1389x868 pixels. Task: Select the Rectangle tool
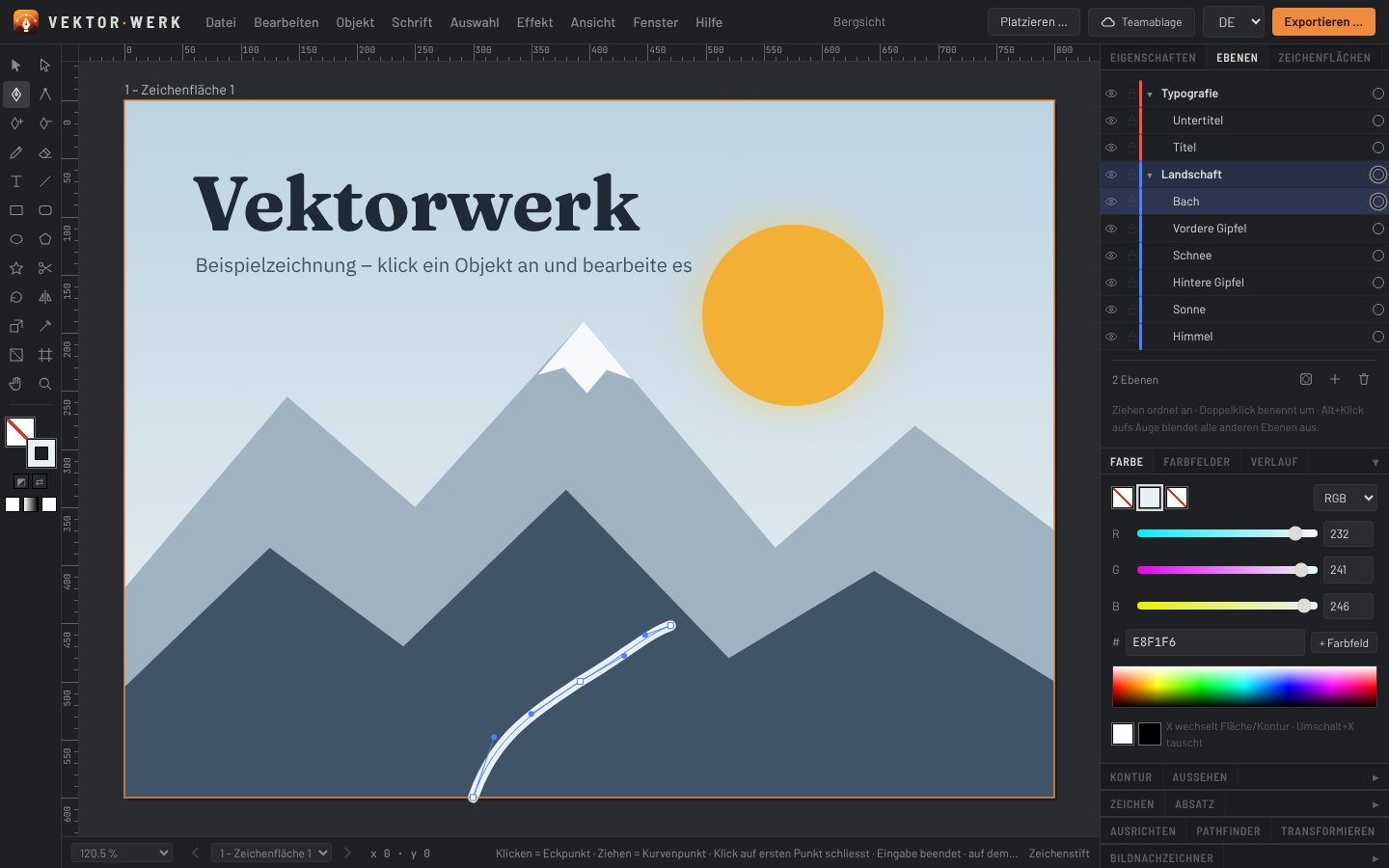click(16, 210)
